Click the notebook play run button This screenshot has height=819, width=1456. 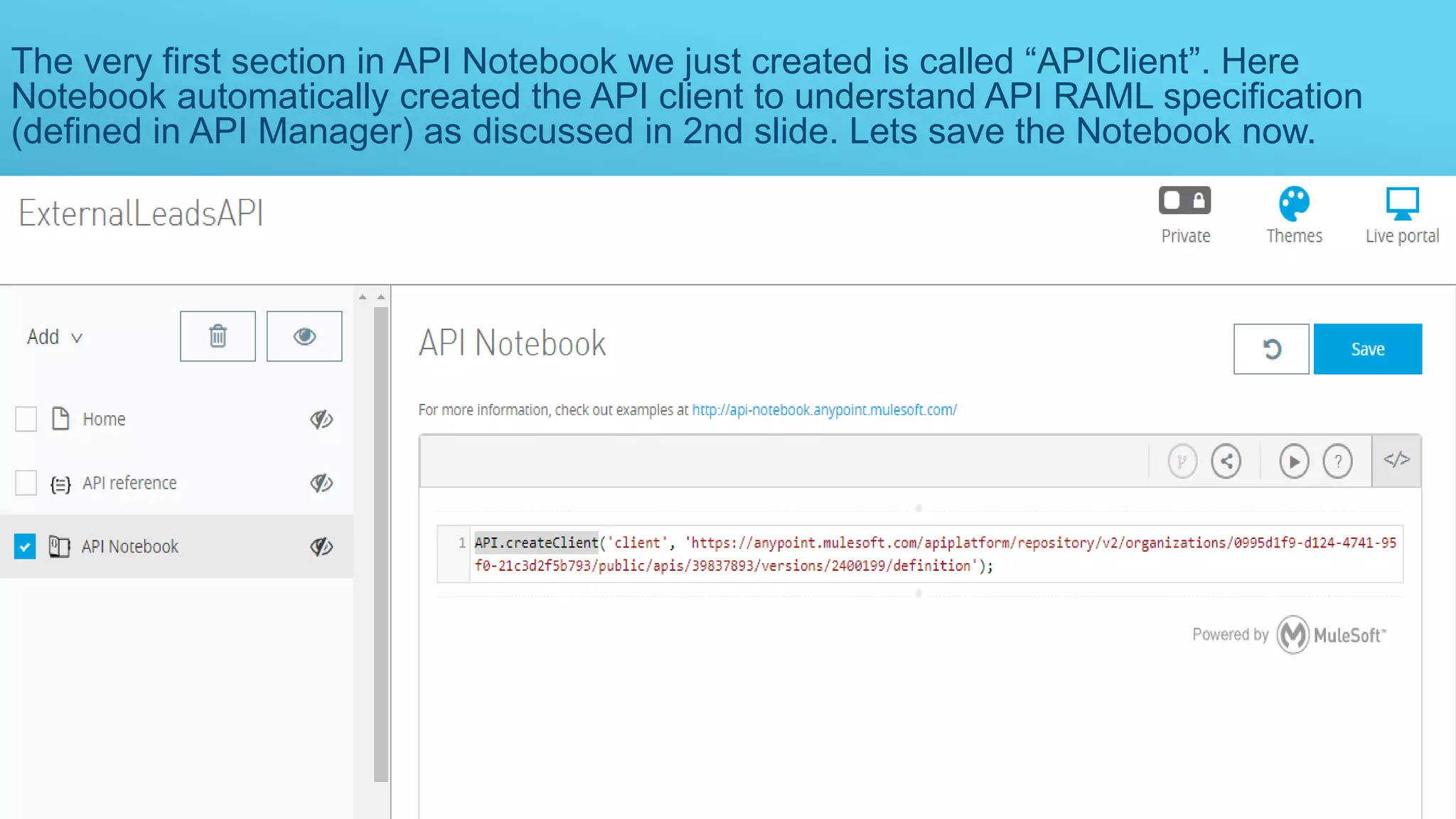(1294, 461)
